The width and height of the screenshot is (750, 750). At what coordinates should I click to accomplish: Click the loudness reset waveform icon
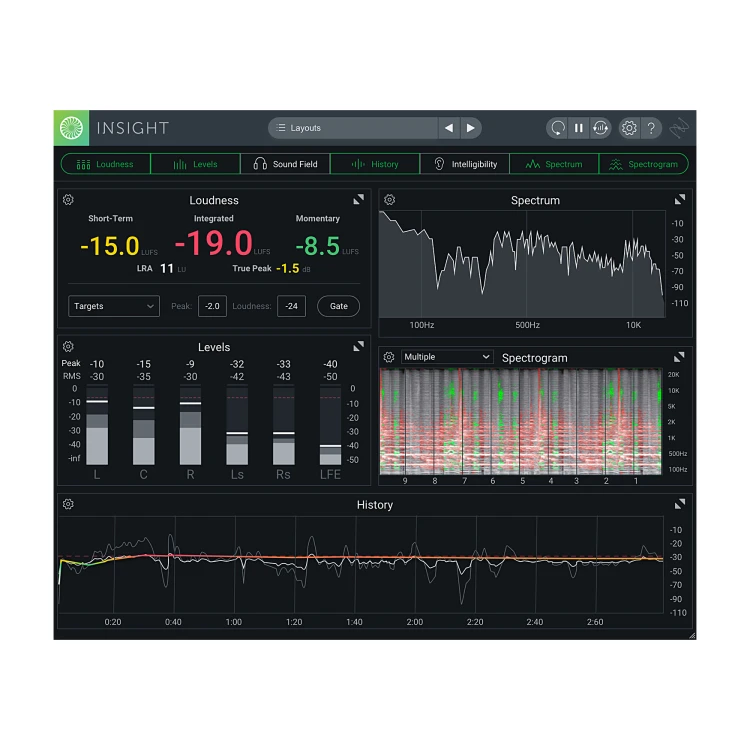click(x=600, y=128)
